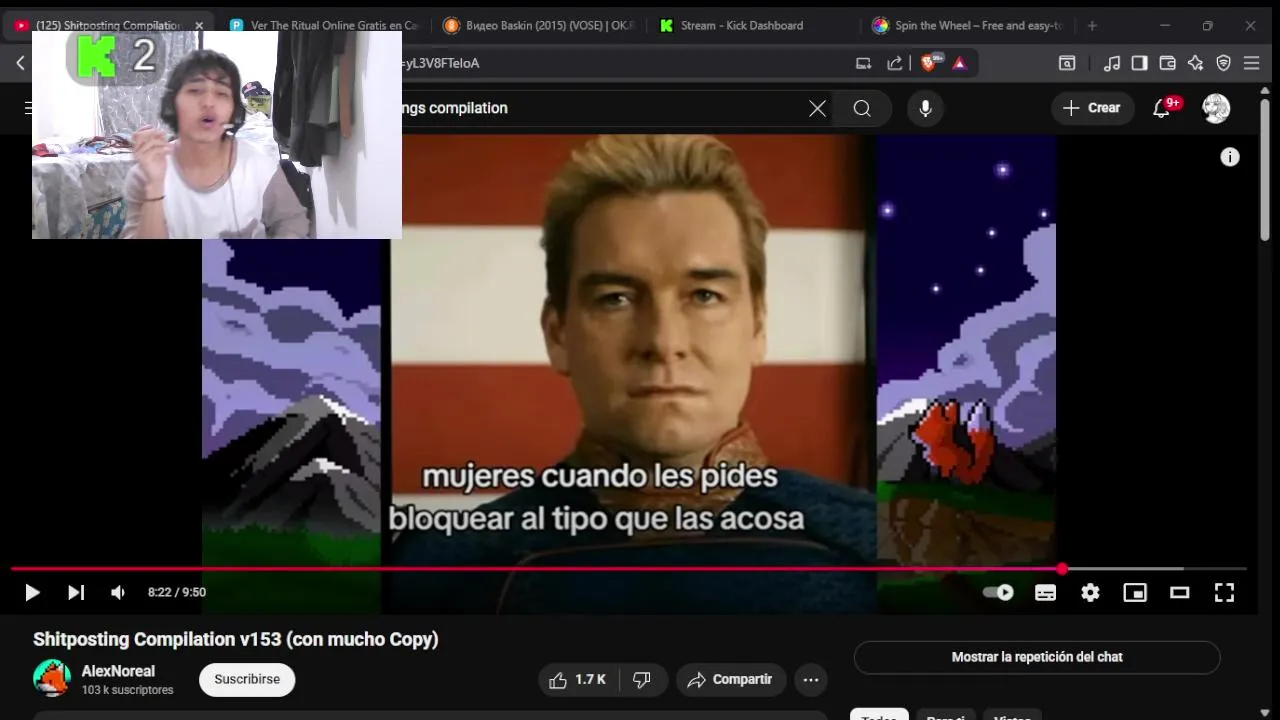Click the YouTube search field text

tap(455, 108)
